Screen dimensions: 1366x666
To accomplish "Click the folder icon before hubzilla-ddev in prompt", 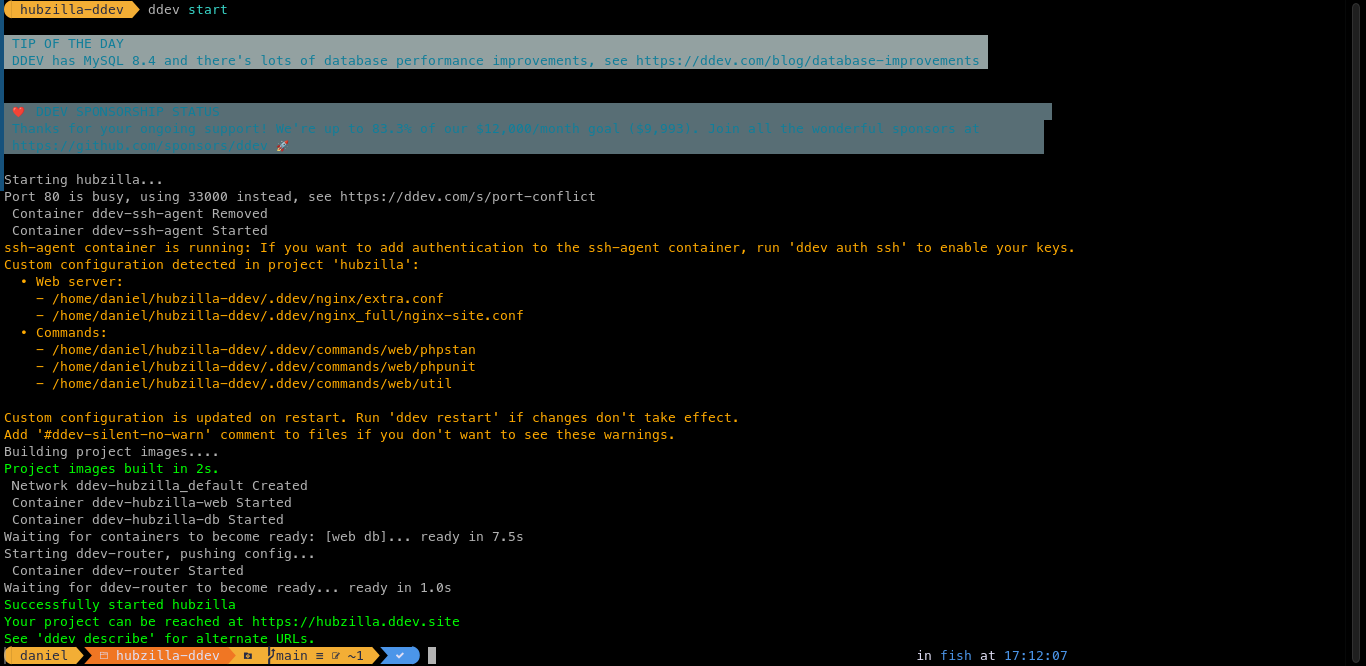I will point(103,656).
